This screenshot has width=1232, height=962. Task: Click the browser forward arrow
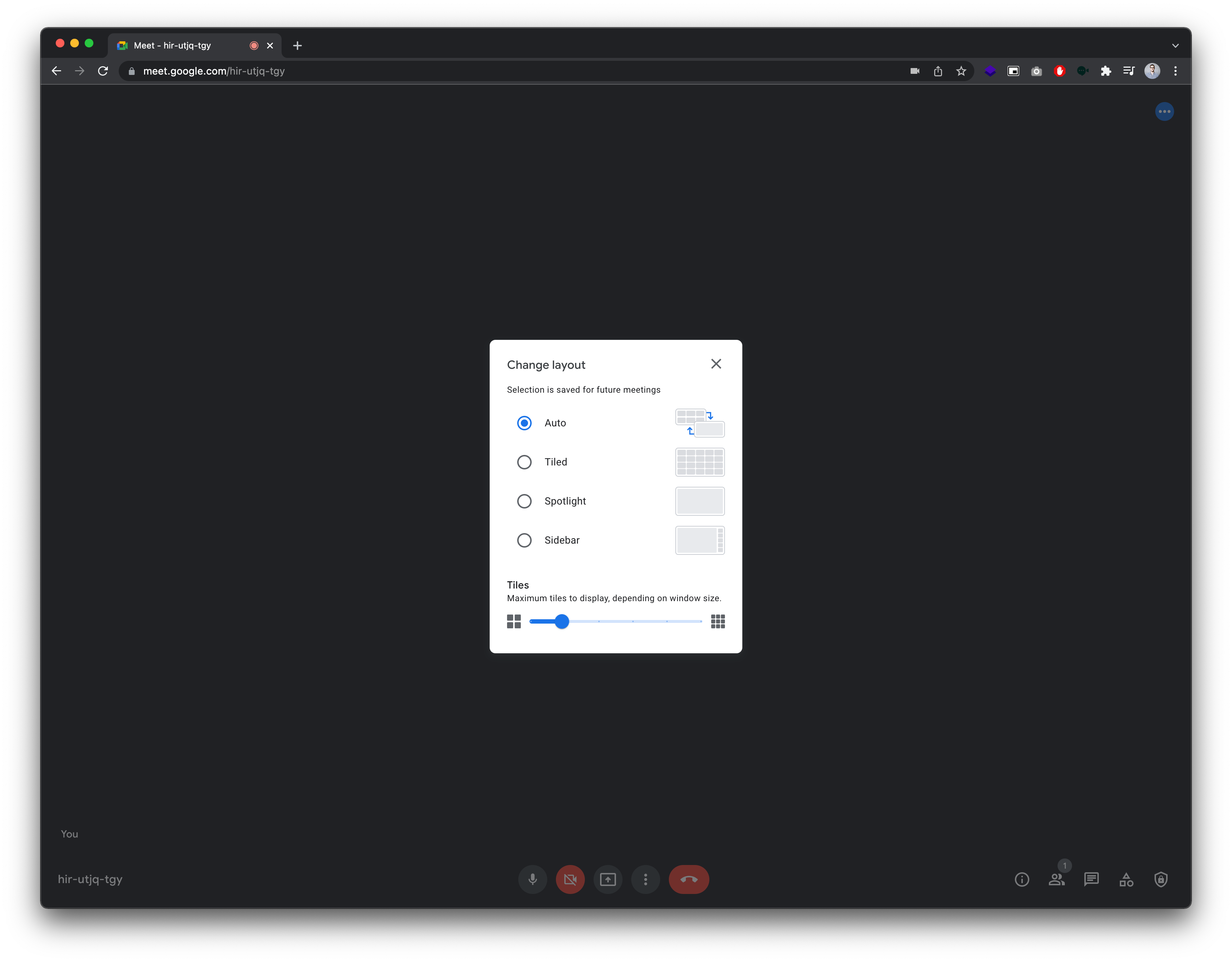pyautogui.click(x=80, y=71)
